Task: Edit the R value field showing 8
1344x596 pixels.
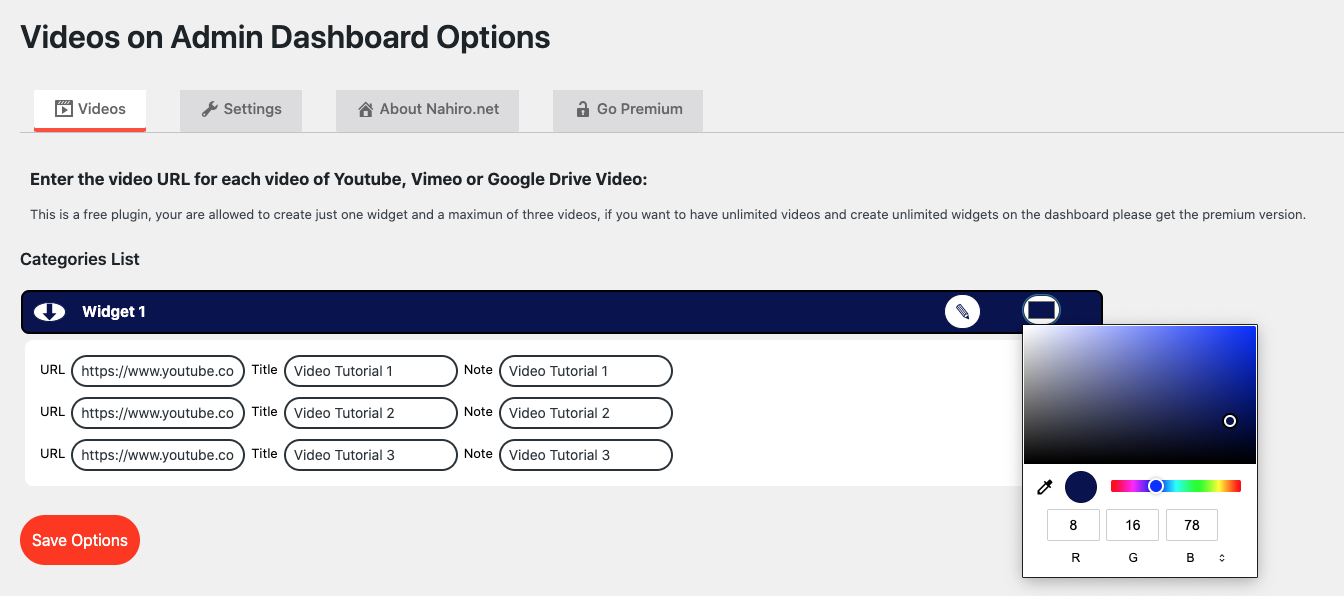Action: pos(1073,525)
